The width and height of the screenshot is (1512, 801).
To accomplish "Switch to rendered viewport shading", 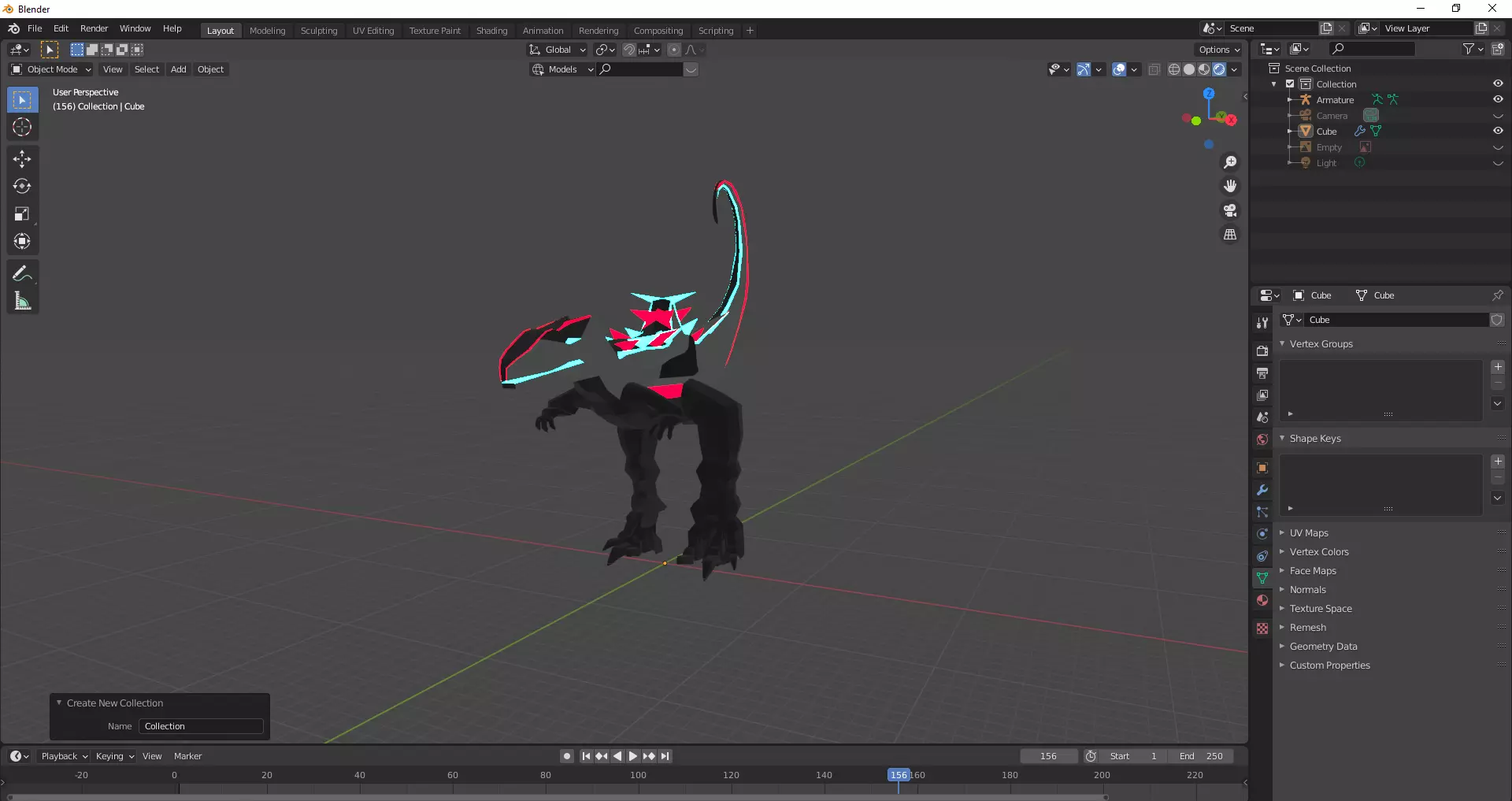I will [x=1219, y=69].
